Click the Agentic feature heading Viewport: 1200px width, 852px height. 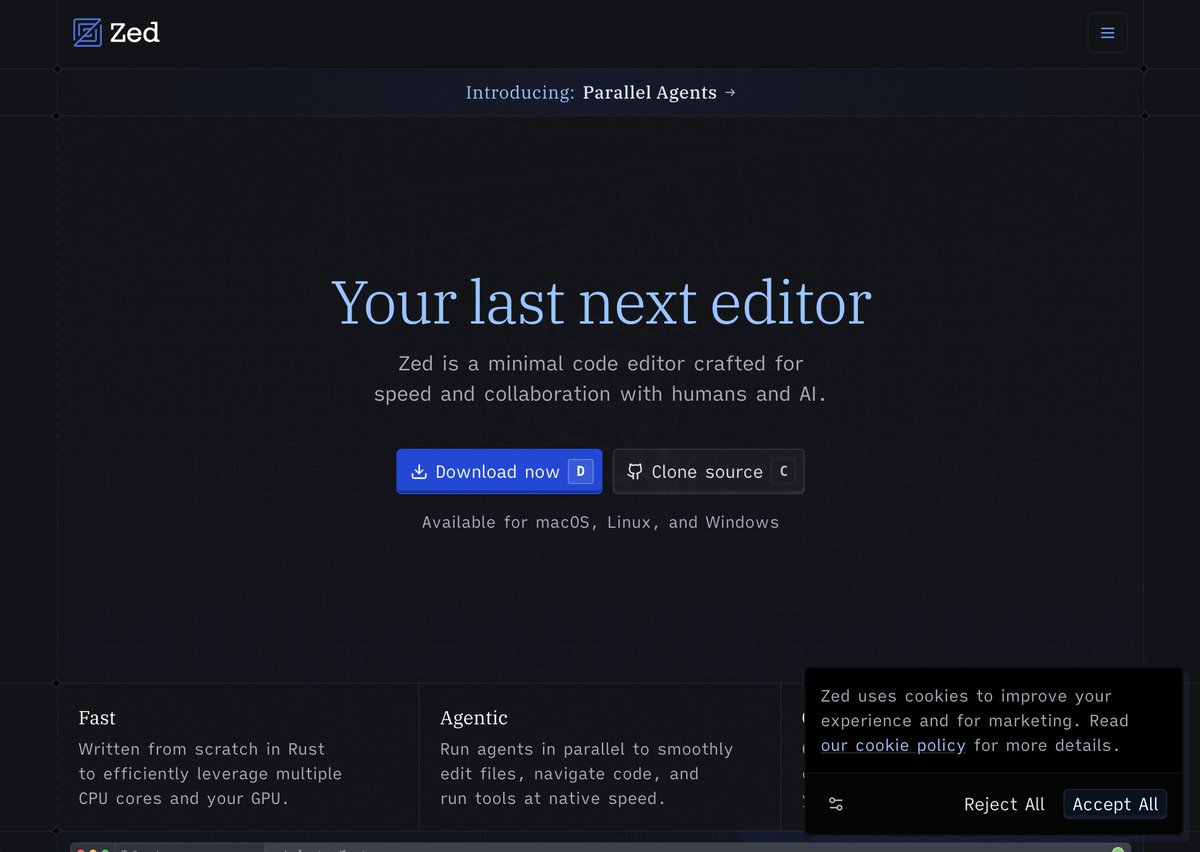coord(474,718)
